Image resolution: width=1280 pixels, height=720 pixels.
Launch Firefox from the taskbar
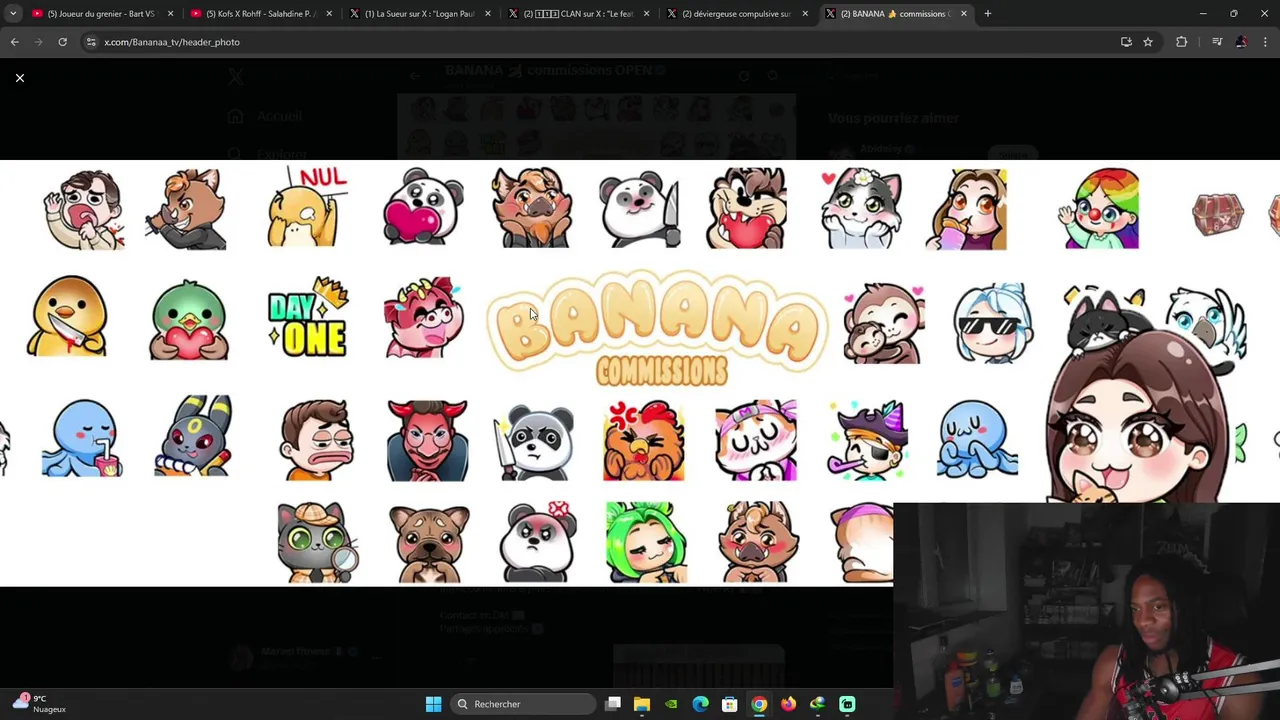pos(788,704)
